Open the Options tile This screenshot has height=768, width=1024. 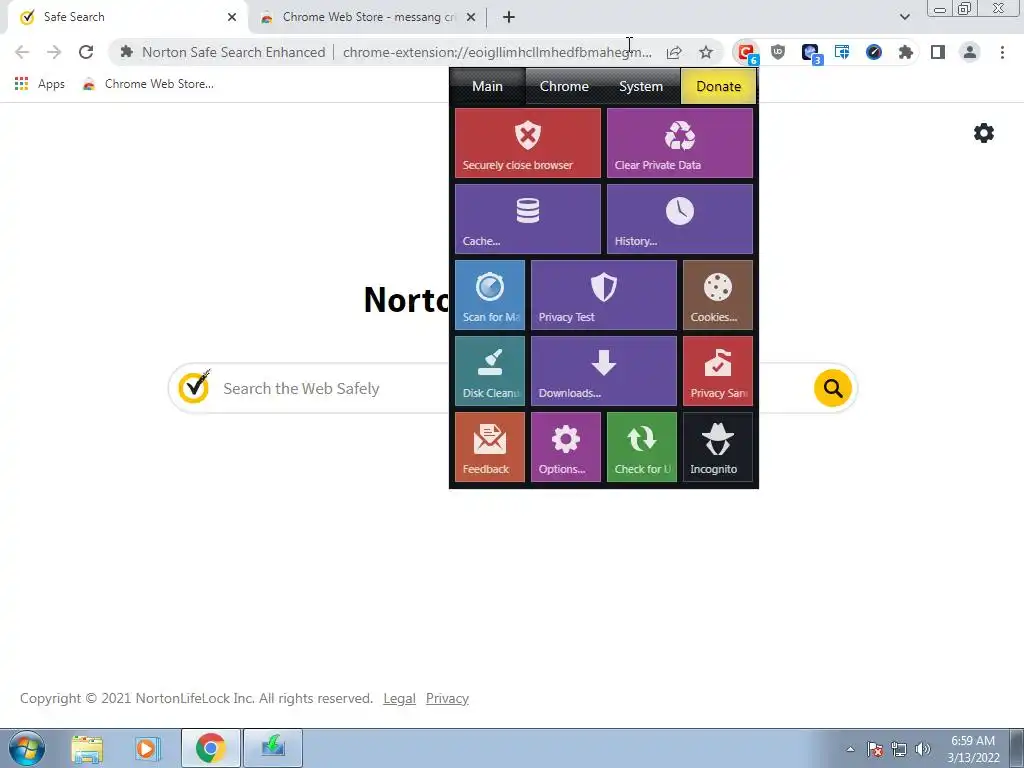click(566, 447)
